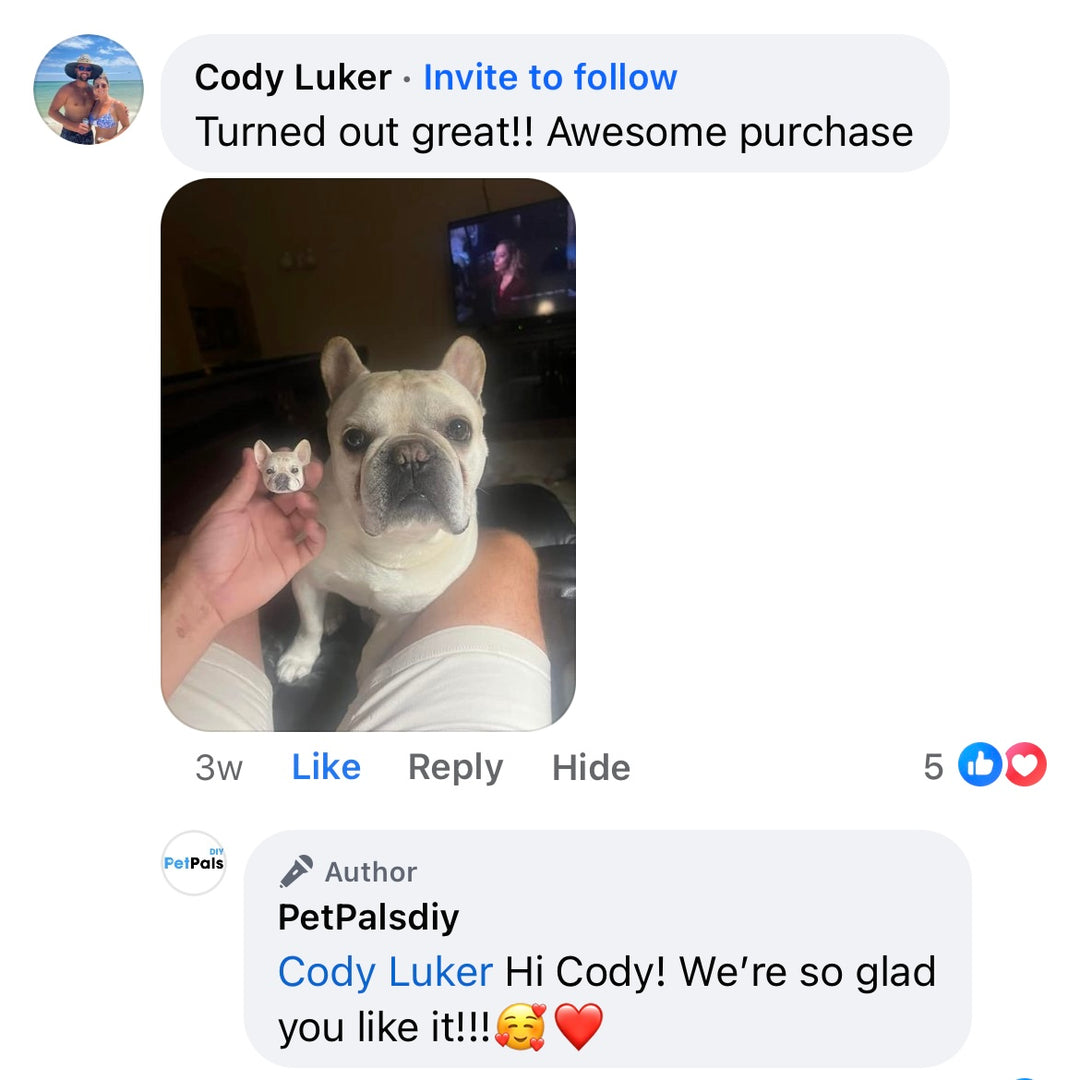Click the blue thumbs-up reaction icon
Viewport: 1080px width, 1080px height.
tap(980, 765)
